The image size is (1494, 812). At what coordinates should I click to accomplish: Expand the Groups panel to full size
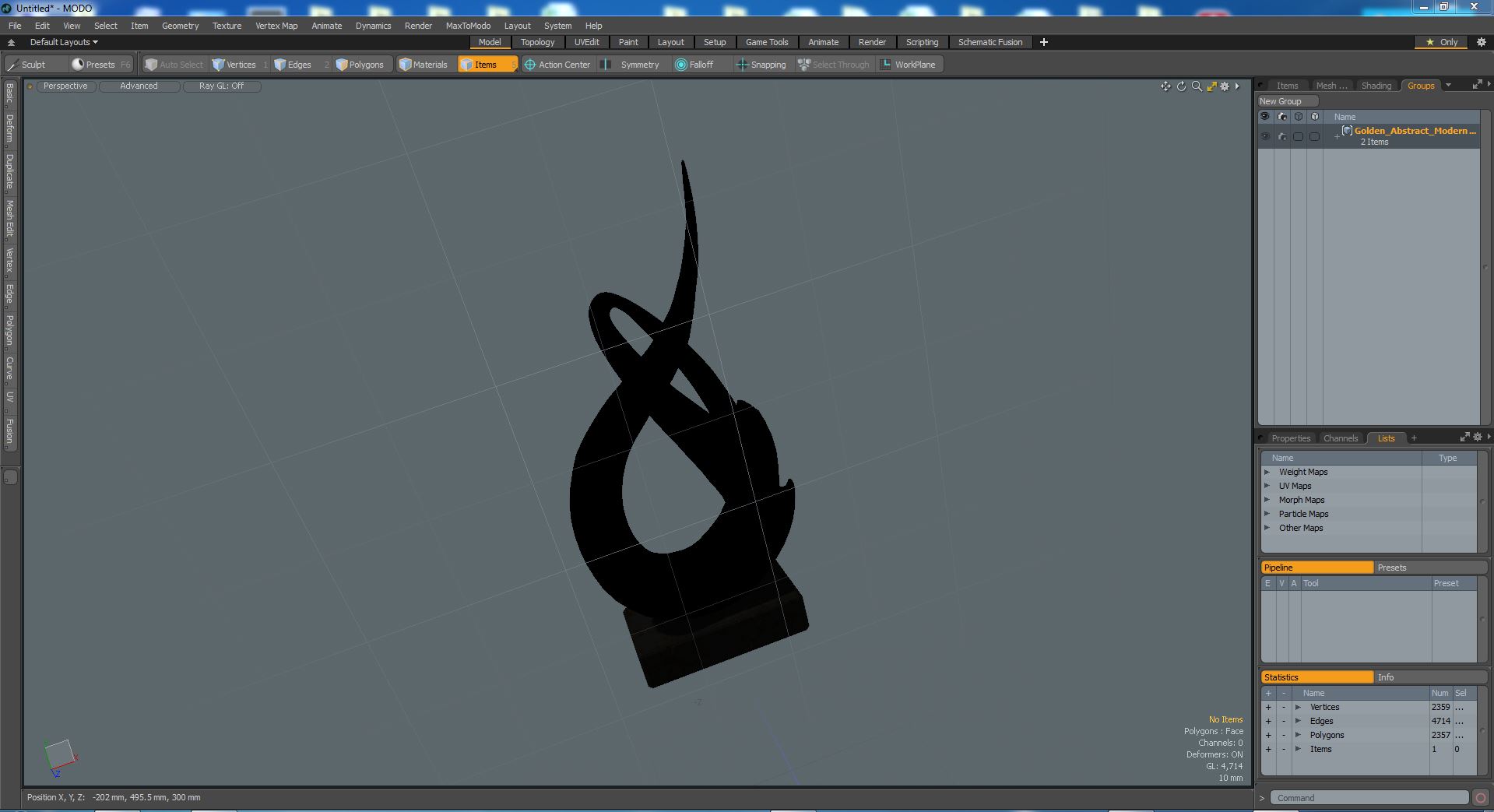click(x=1477, y=85)
